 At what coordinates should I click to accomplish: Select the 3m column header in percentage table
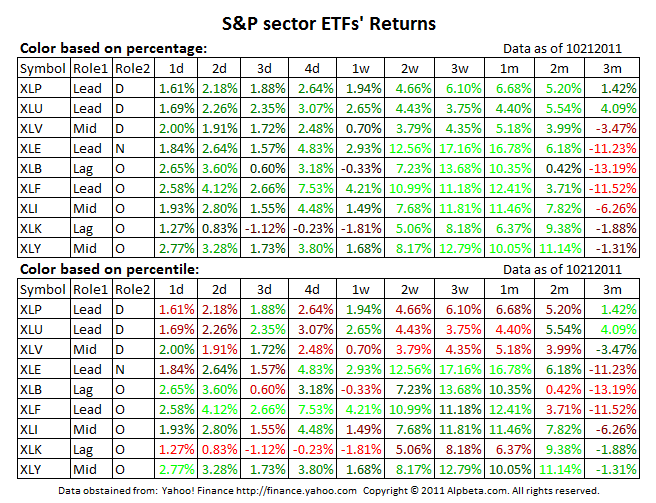click(610, 68)
